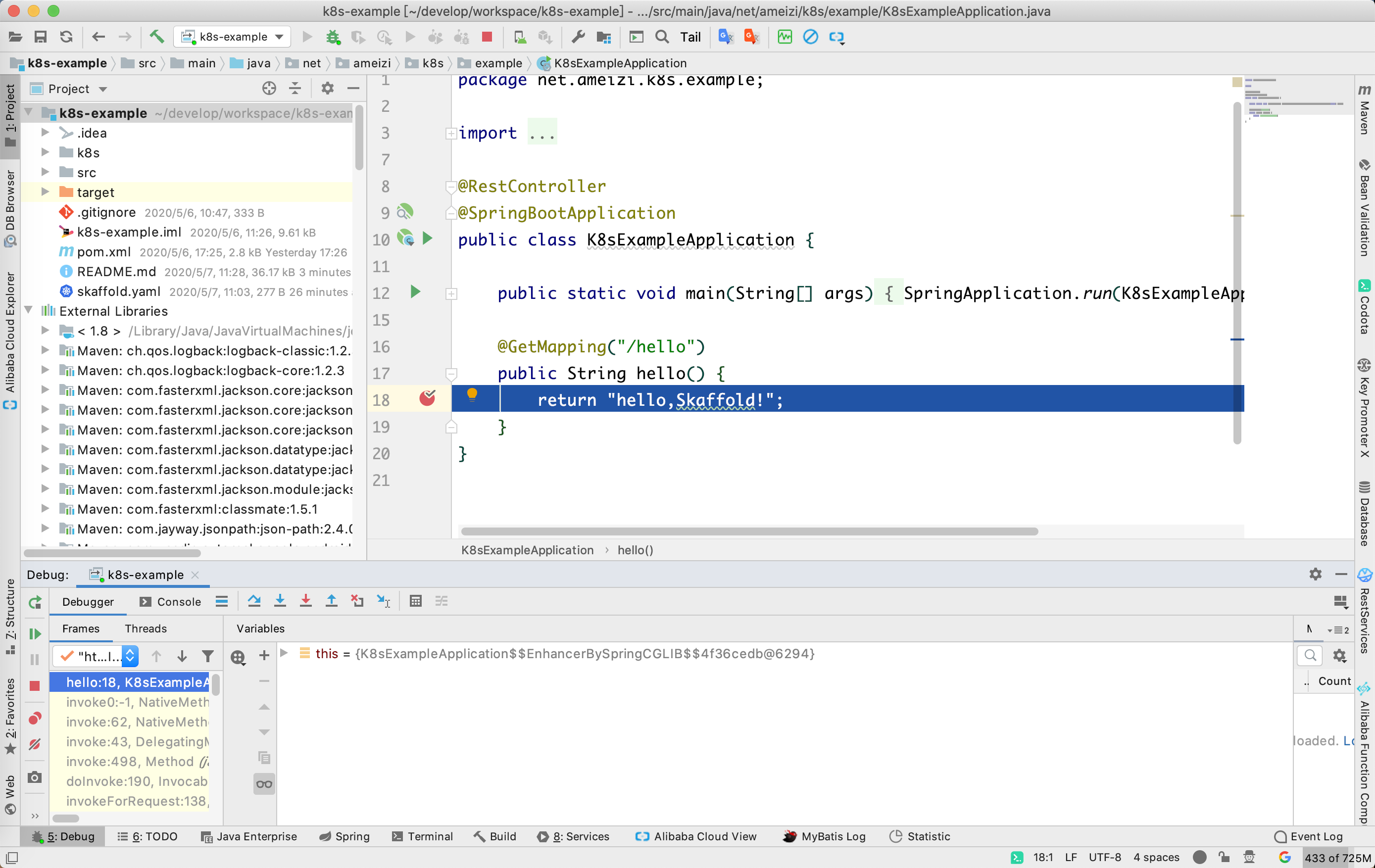Switch to the Console tab

170,601
